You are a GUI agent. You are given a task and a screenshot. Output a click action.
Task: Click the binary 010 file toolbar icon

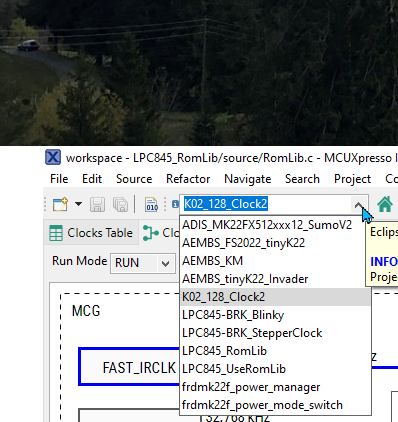point(152,204)
